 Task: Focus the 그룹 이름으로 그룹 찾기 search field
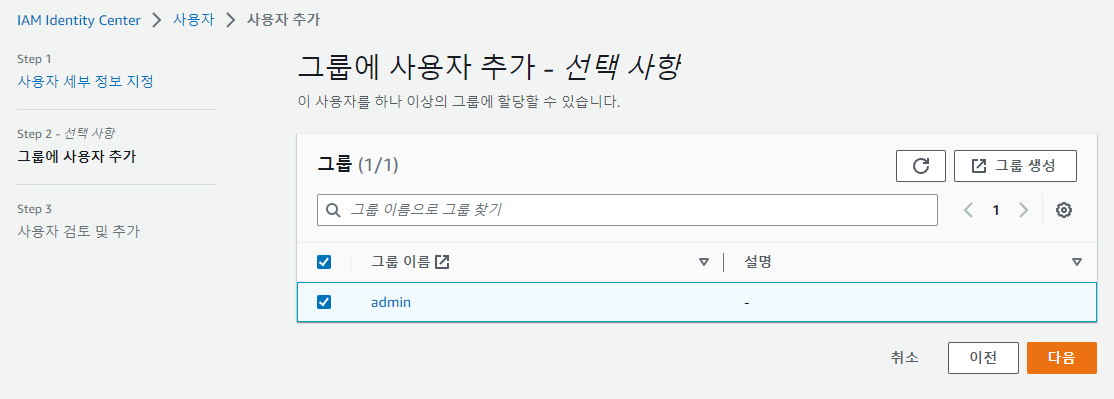tap(627, 210)
